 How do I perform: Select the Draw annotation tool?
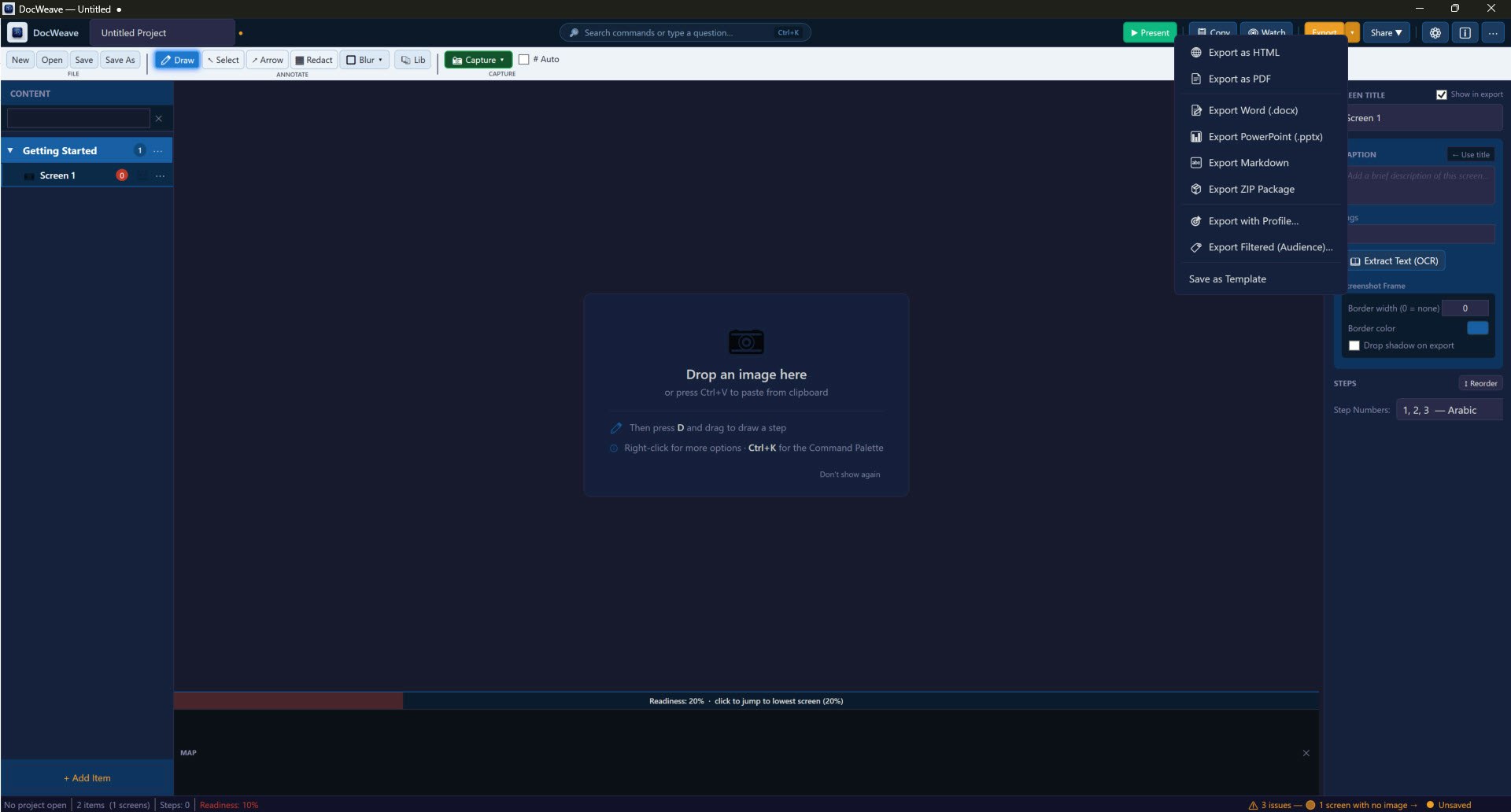pos(177,60)
